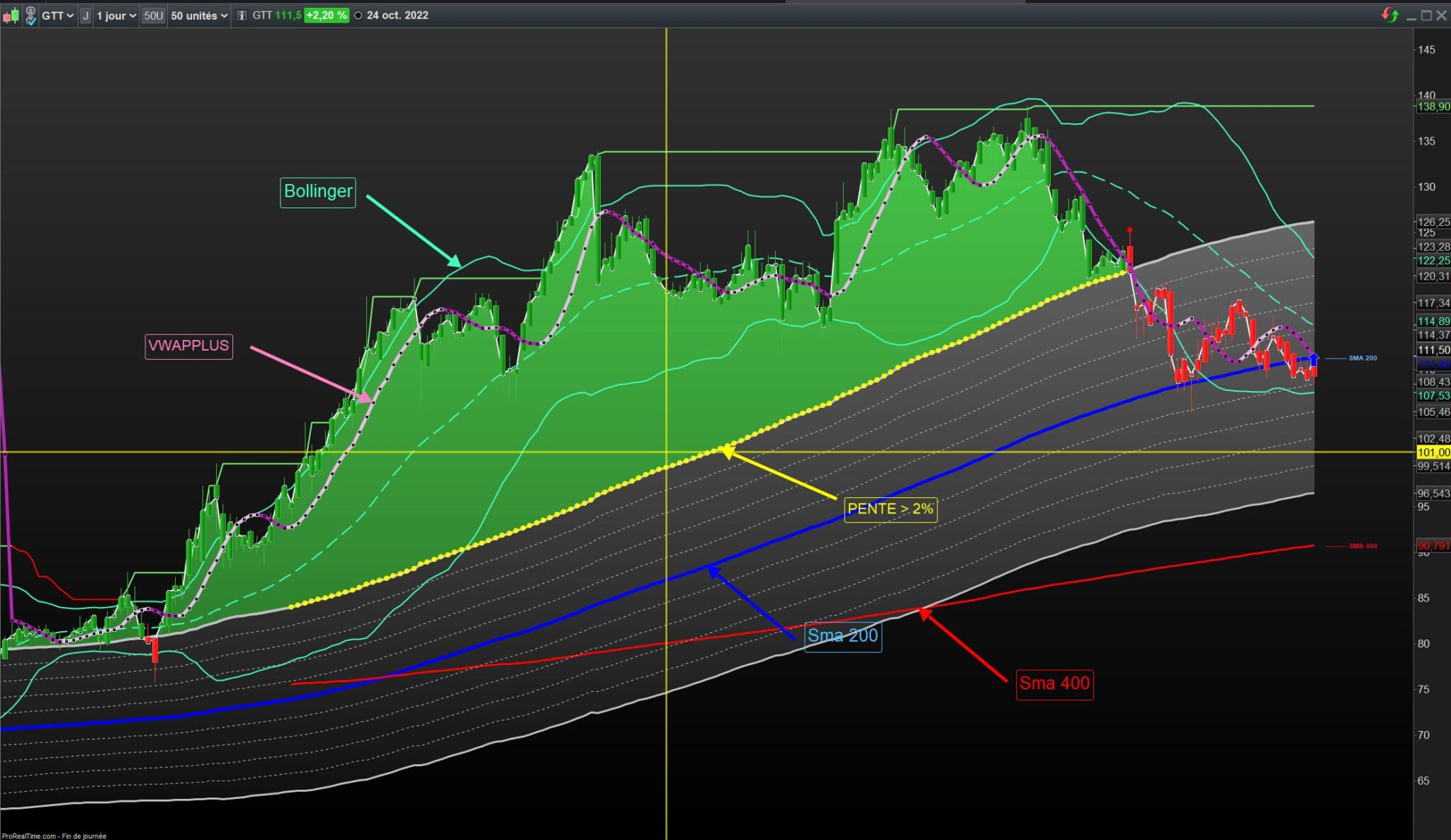Open the GTT instrument information icon
Screen dimensions: 1451x840
click(x=242, y=16)
